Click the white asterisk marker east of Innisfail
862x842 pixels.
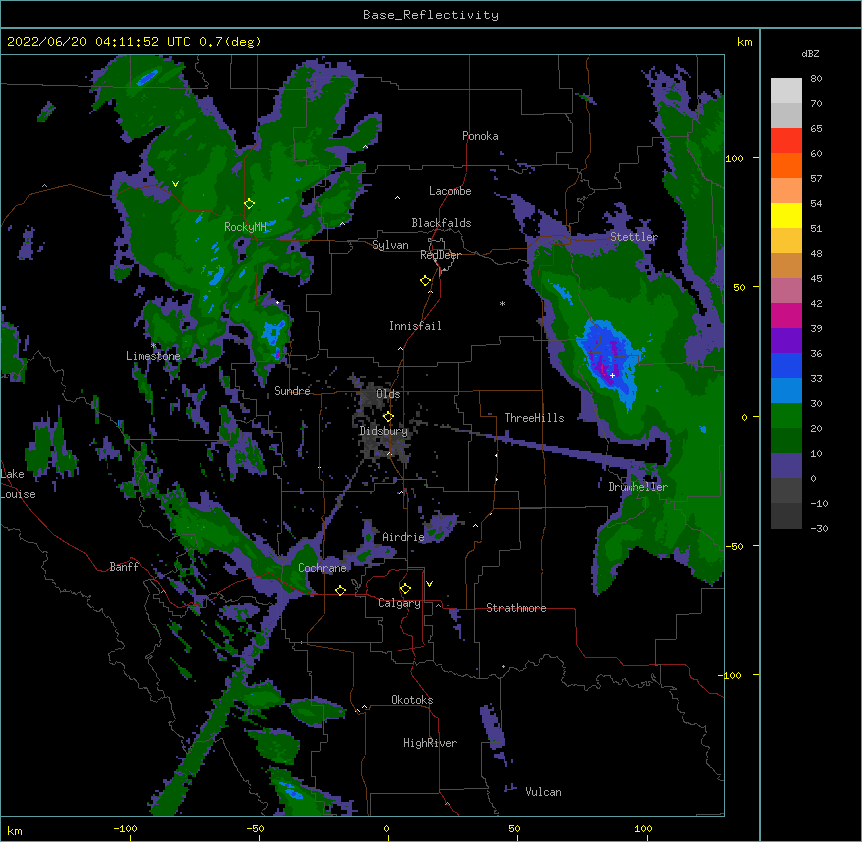click(x=502, y=304)
